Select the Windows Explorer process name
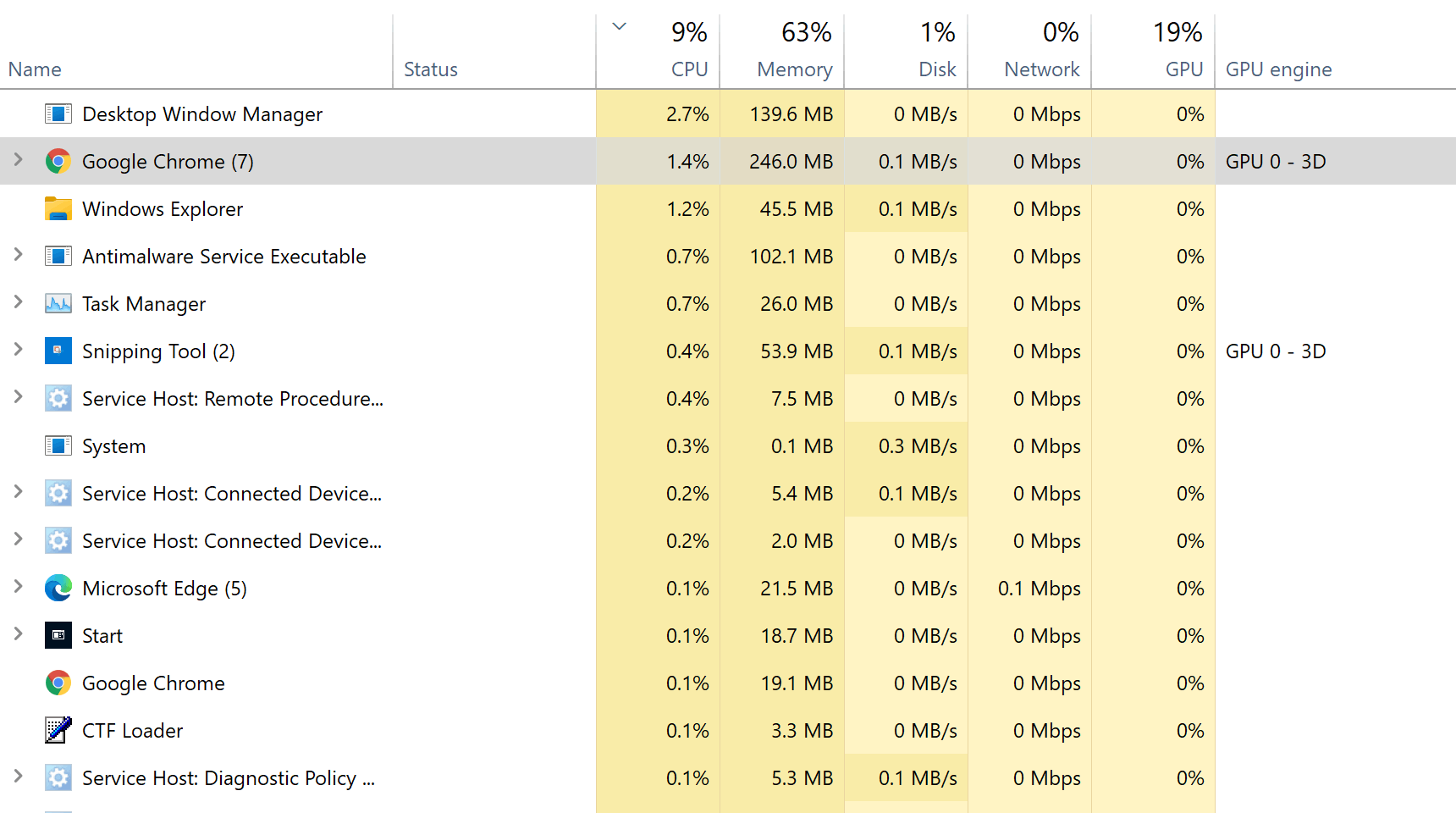This screenshot has height=813, width=1456. [163, 209]
